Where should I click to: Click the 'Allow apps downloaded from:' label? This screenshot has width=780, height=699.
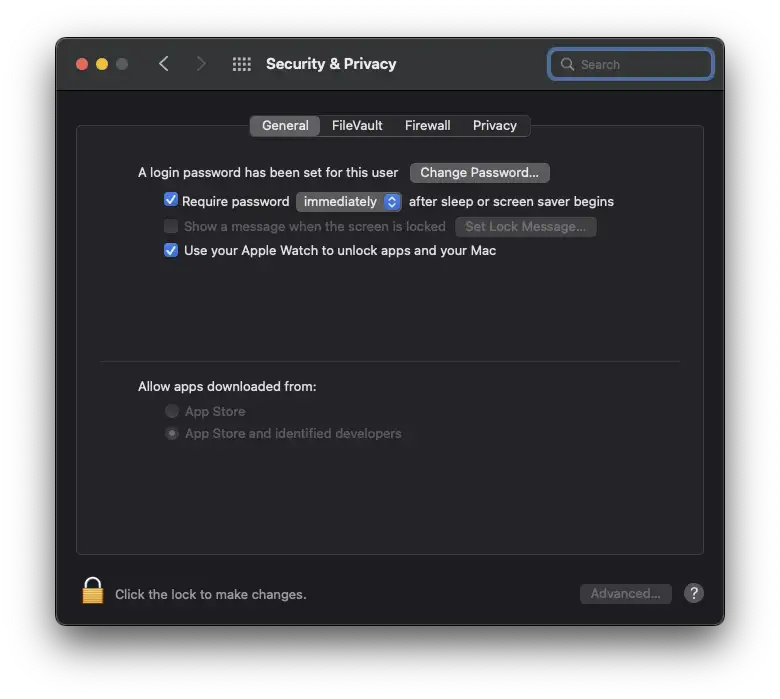click(227, 387)
